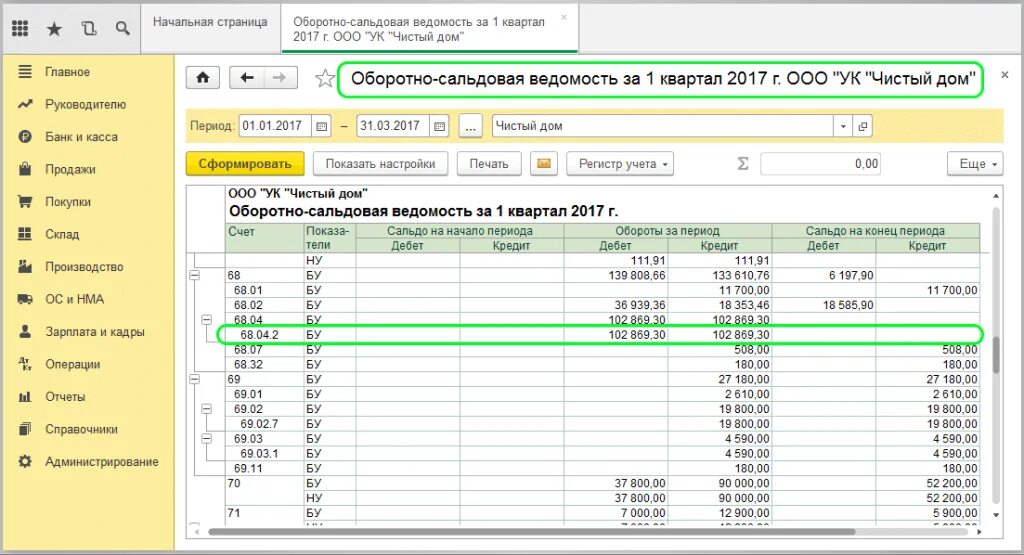This screenshot has height=555, width=1024.
Task: Collapse account 68.04 group
Action: (206, 320)
